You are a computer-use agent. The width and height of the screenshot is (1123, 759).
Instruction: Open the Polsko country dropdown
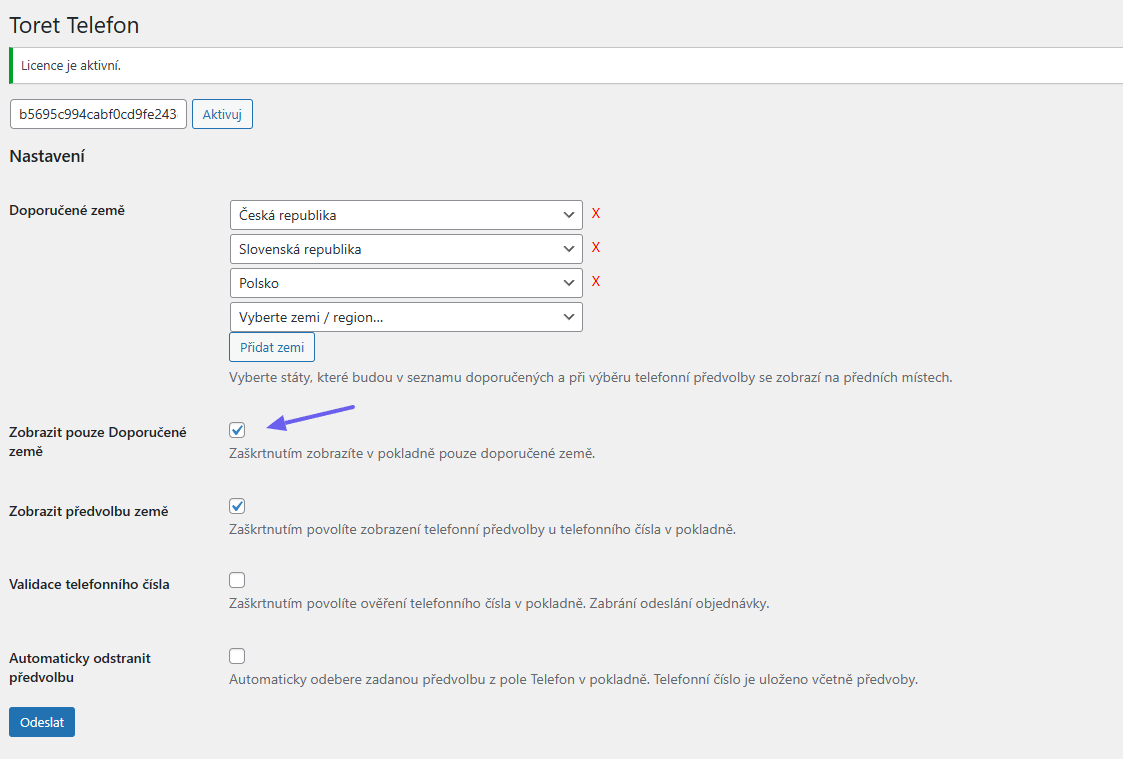click(405, 283)
